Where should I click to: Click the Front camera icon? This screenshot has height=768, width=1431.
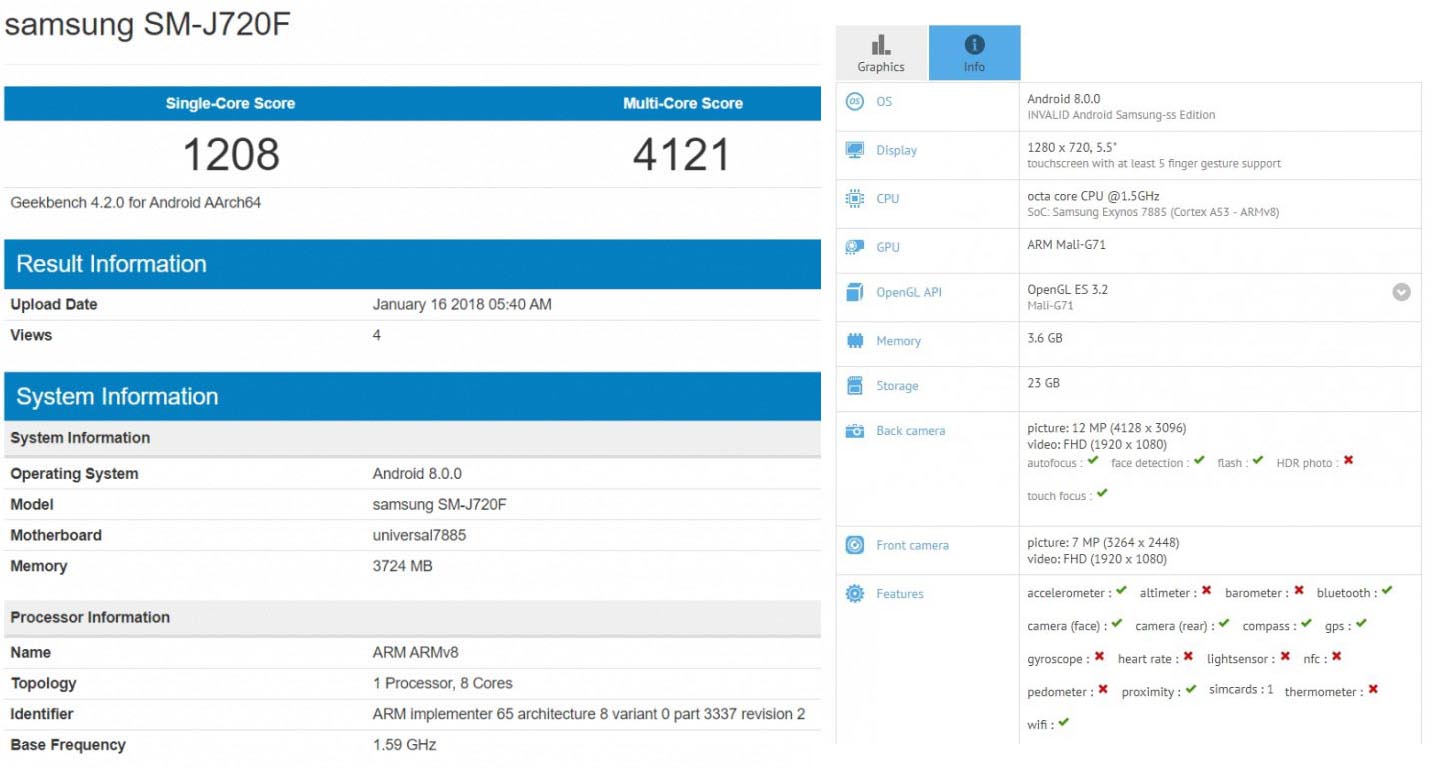[854, 545]
